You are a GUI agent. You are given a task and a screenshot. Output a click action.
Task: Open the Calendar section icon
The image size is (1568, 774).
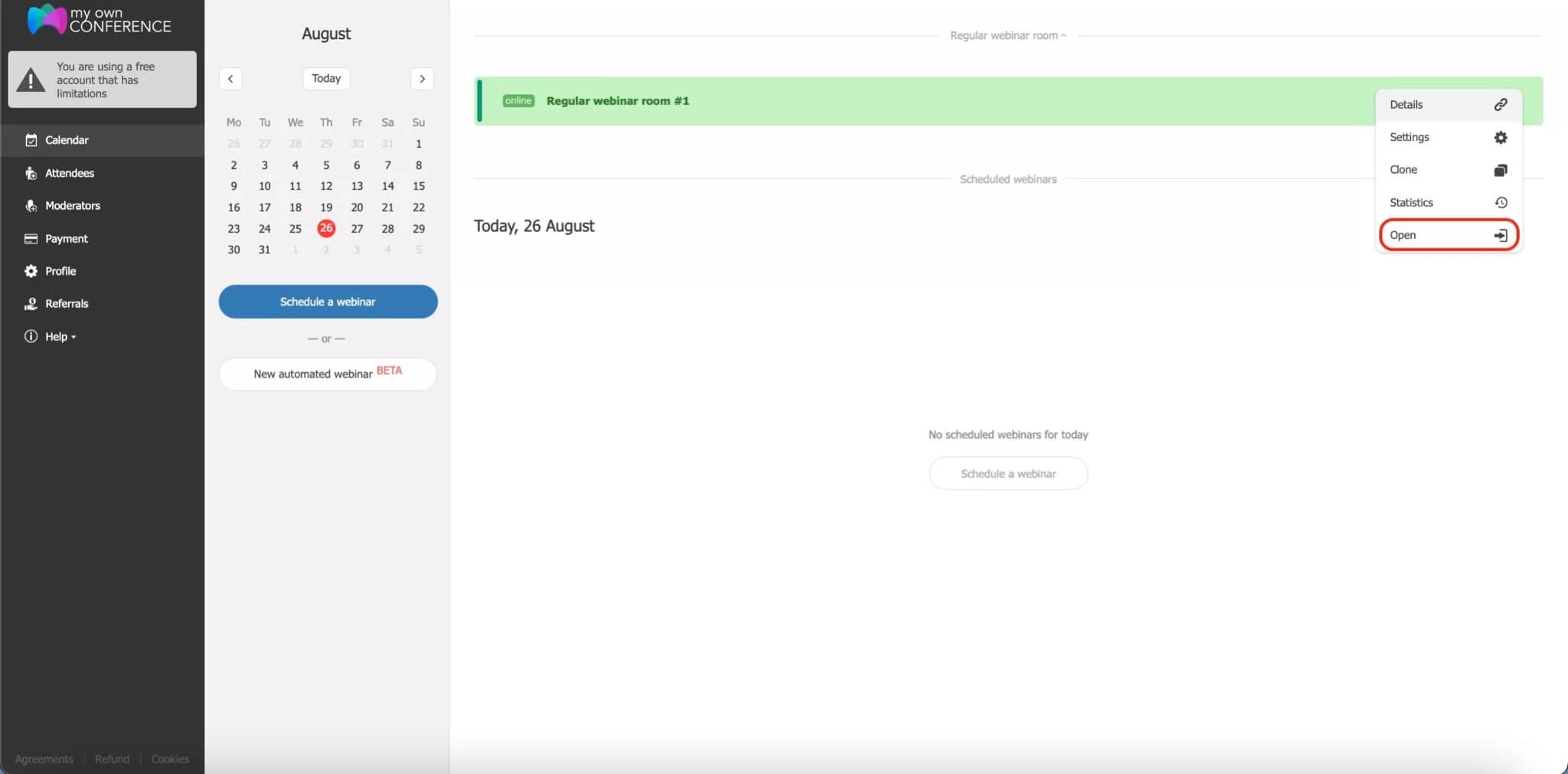point(31,140)
